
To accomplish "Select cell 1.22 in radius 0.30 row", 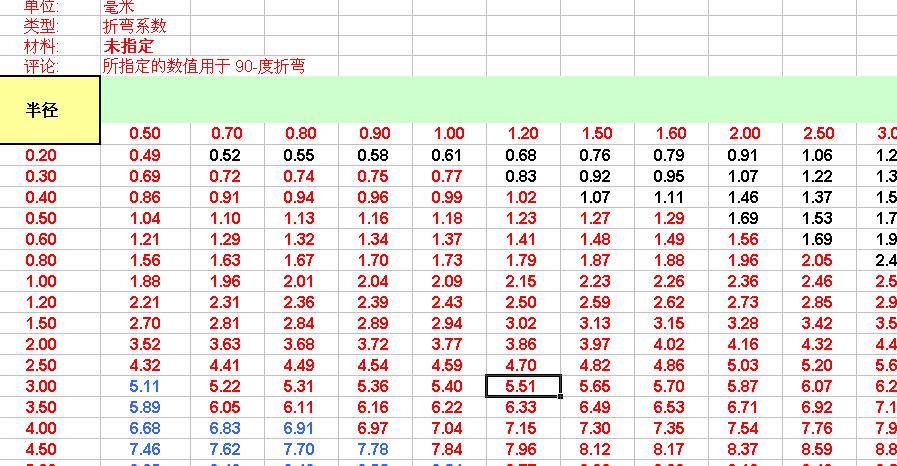I will click(x=817, y=176).
